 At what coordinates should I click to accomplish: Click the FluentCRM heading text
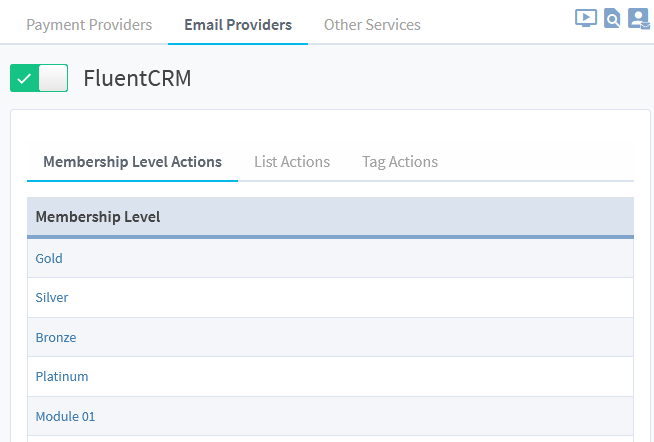[x=137, y=78]
